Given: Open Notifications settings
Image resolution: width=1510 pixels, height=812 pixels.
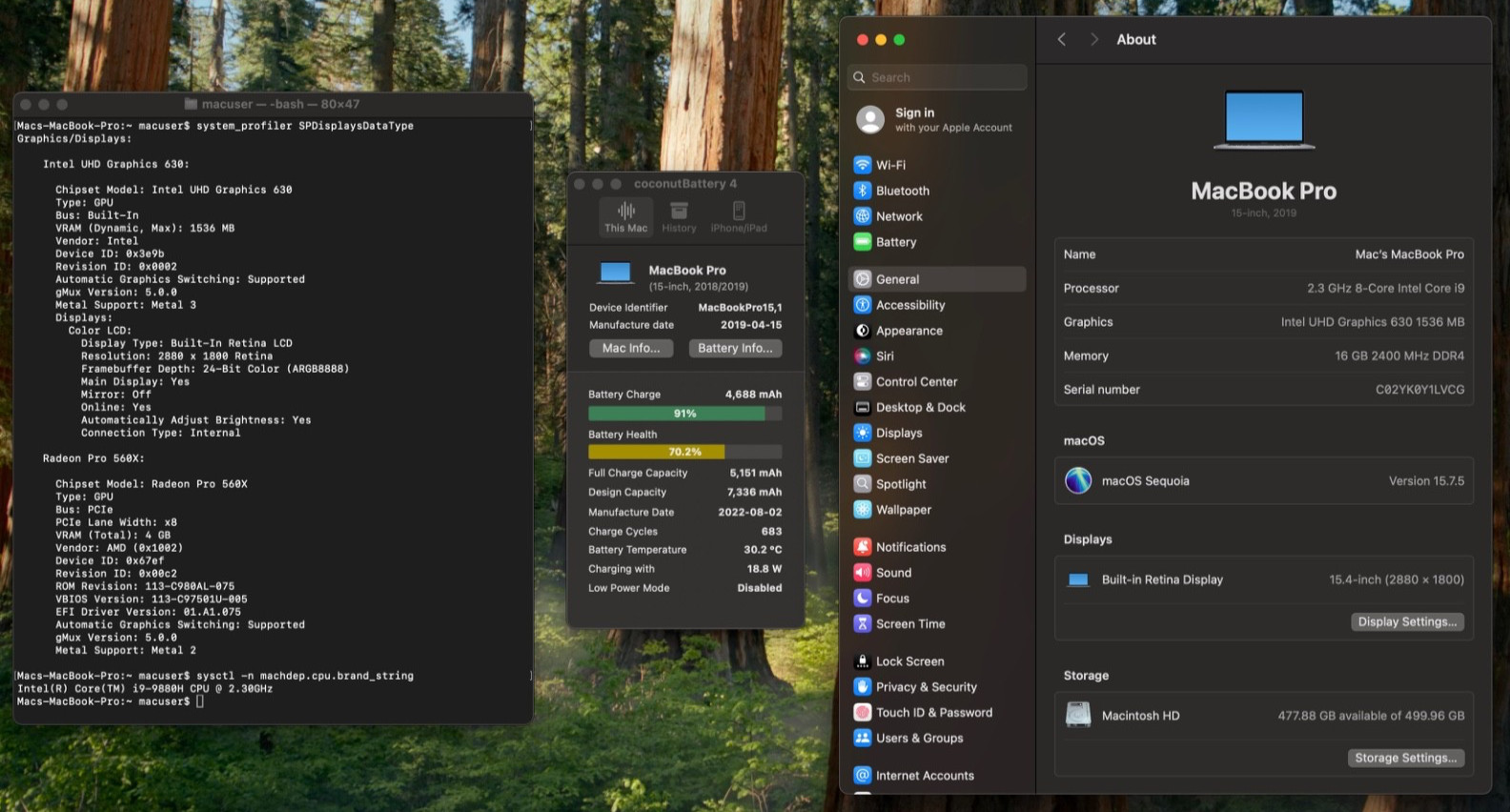Looking at the screenshot, I should pyautogui.click(x=910, y=547).
